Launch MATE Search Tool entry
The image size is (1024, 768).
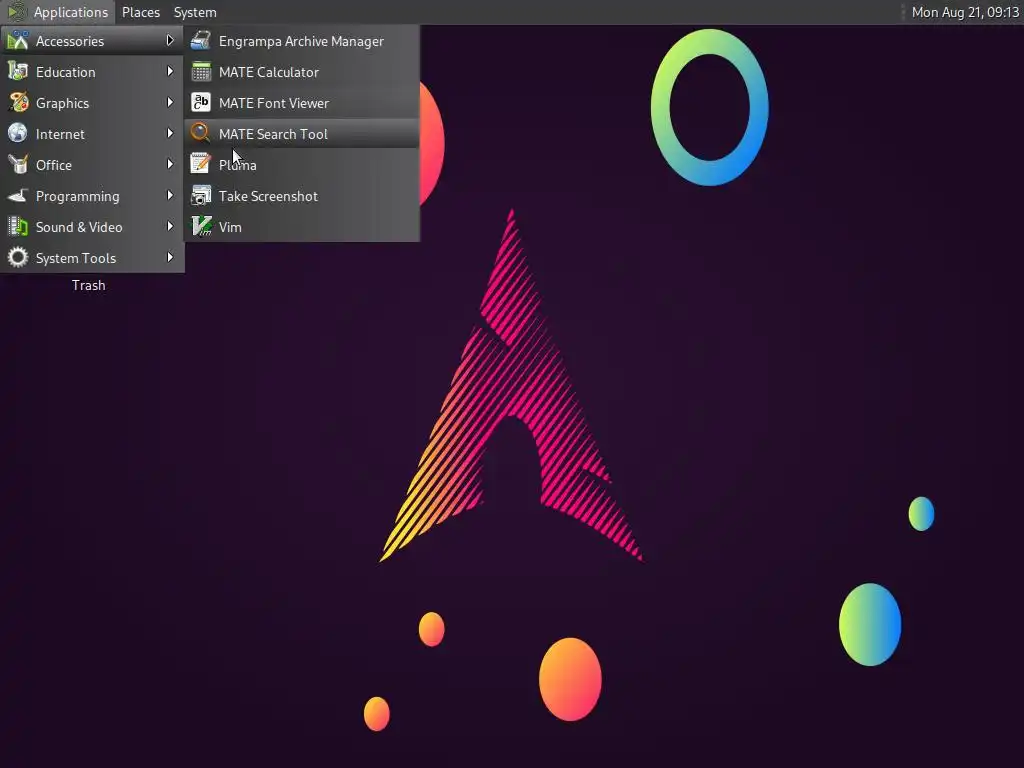pos(302,134)
